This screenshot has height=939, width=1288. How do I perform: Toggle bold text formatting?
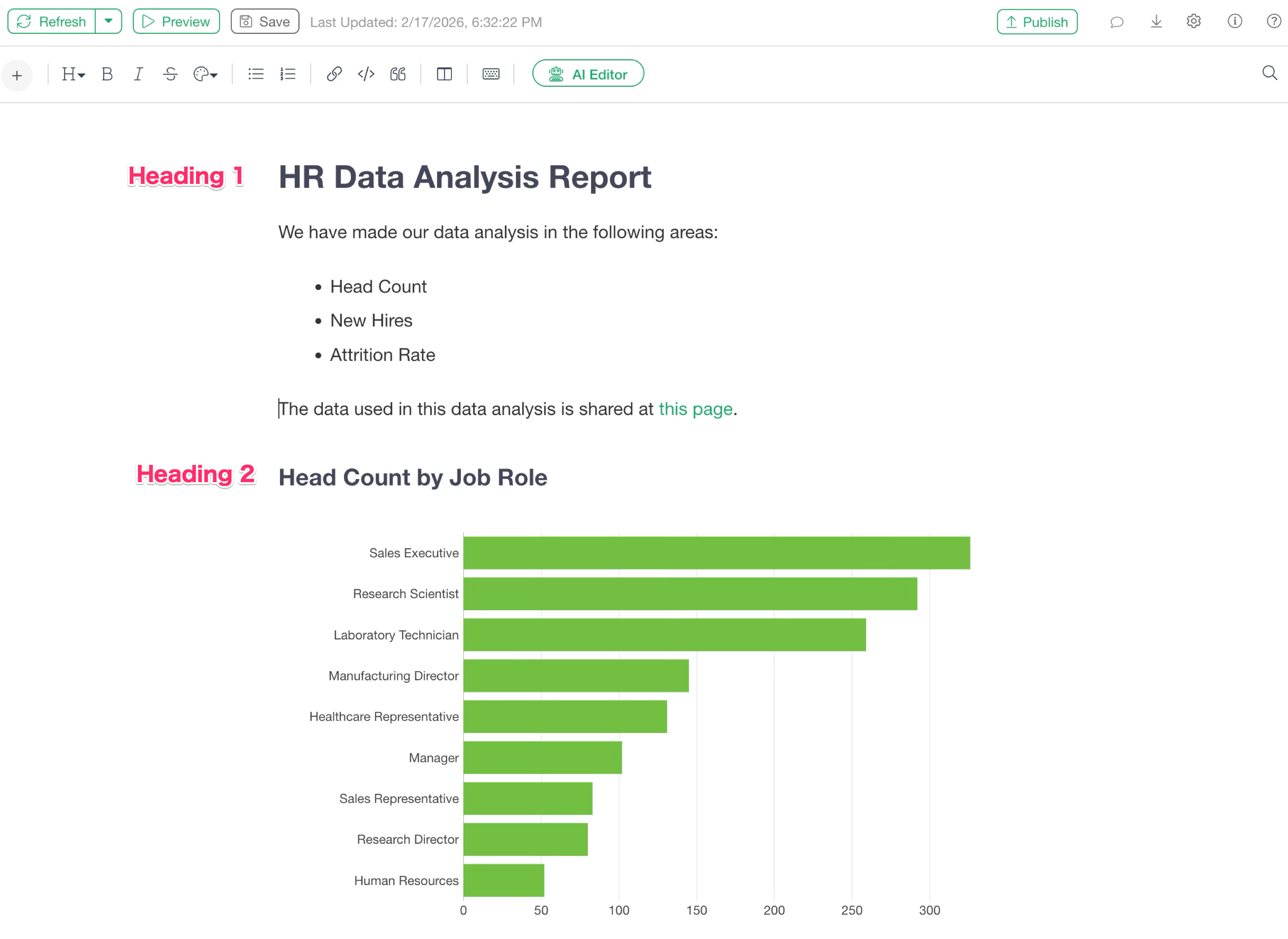pos(107,74)
